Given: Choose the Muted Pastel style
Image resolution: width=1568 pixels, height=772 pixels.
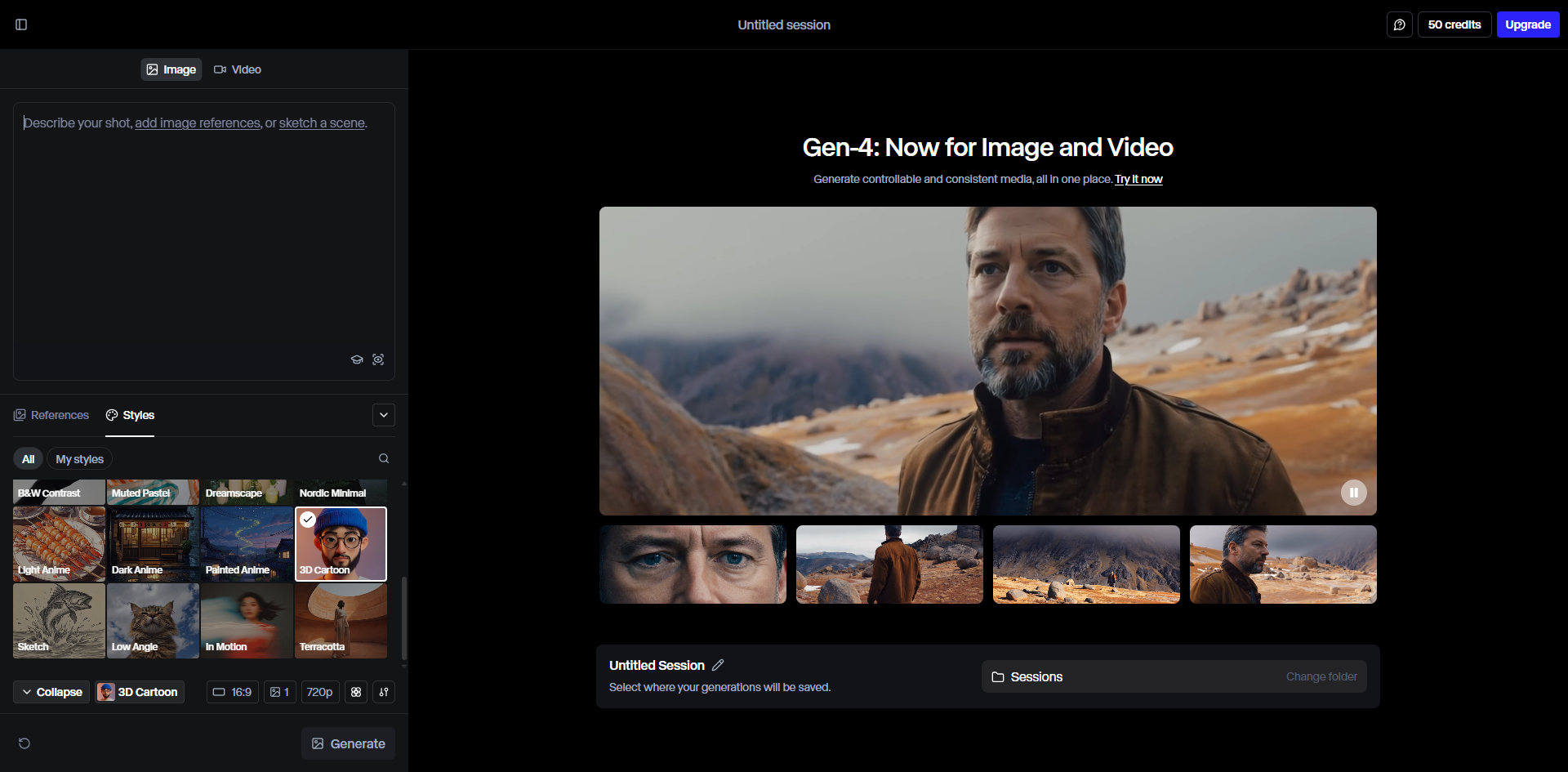Looking at the screenshot, I should pos(153,492).
